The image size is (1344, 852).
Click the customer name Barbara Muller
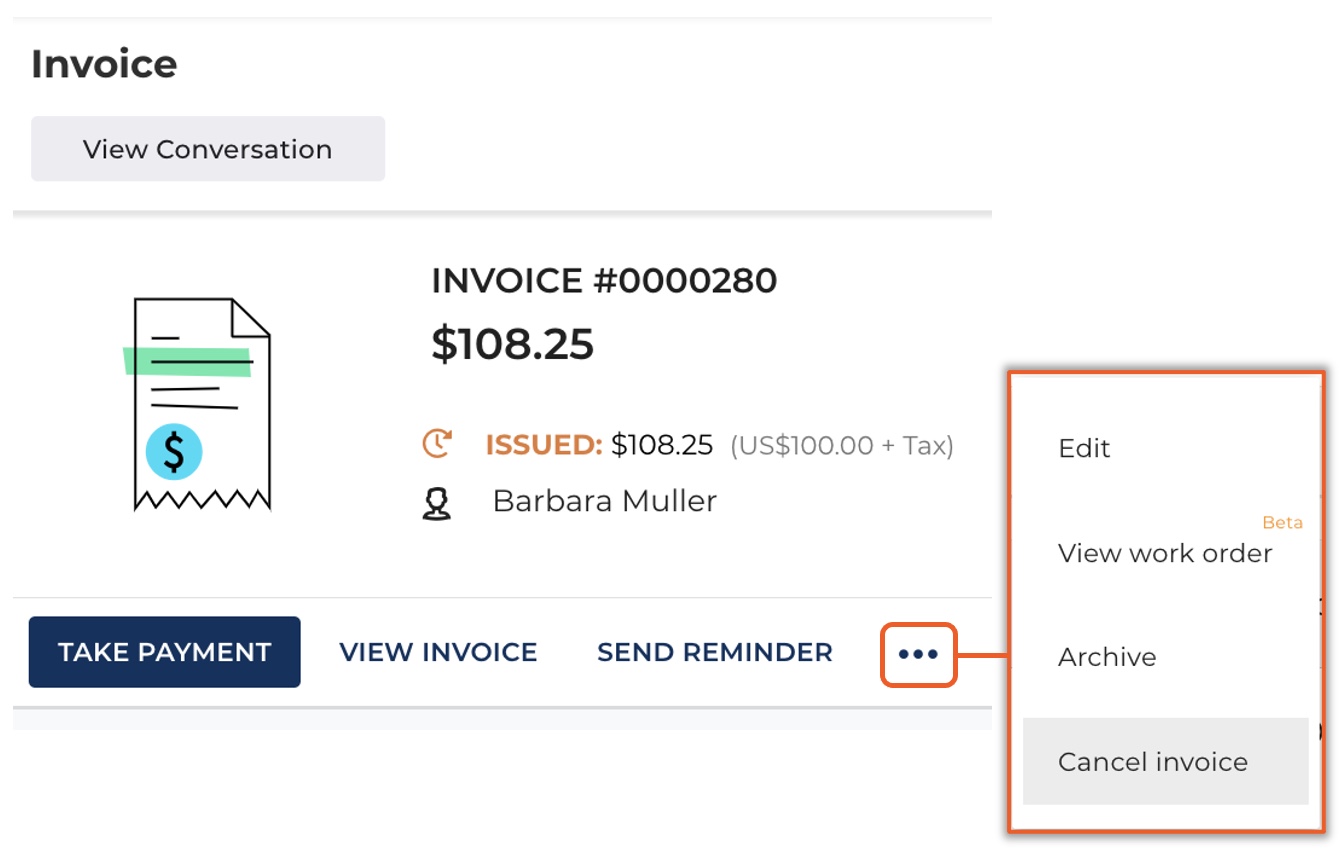[x=604, y=501]
